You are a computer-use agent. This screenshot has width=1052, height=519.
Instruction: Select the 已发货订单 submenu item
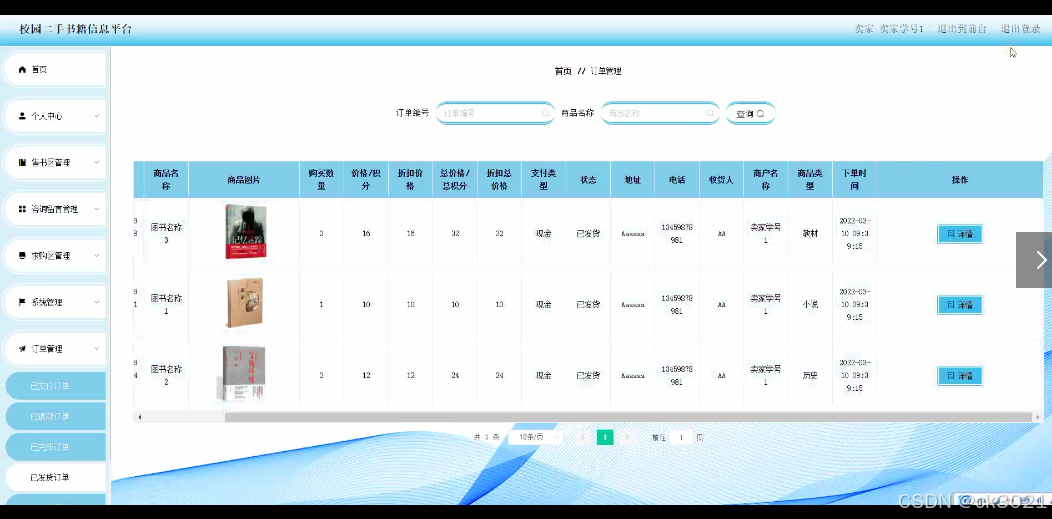(x=56, y=477)
